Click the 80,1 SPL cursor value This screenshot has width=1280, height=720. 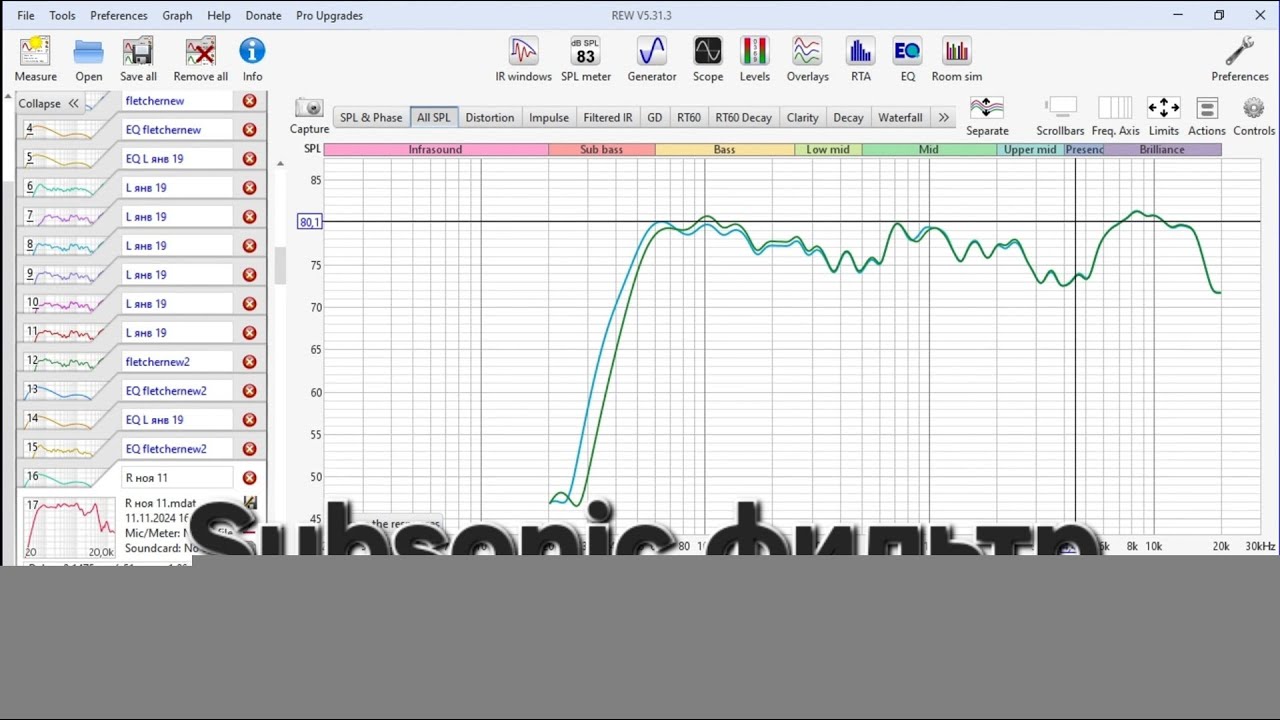click(x=310, y=222)
